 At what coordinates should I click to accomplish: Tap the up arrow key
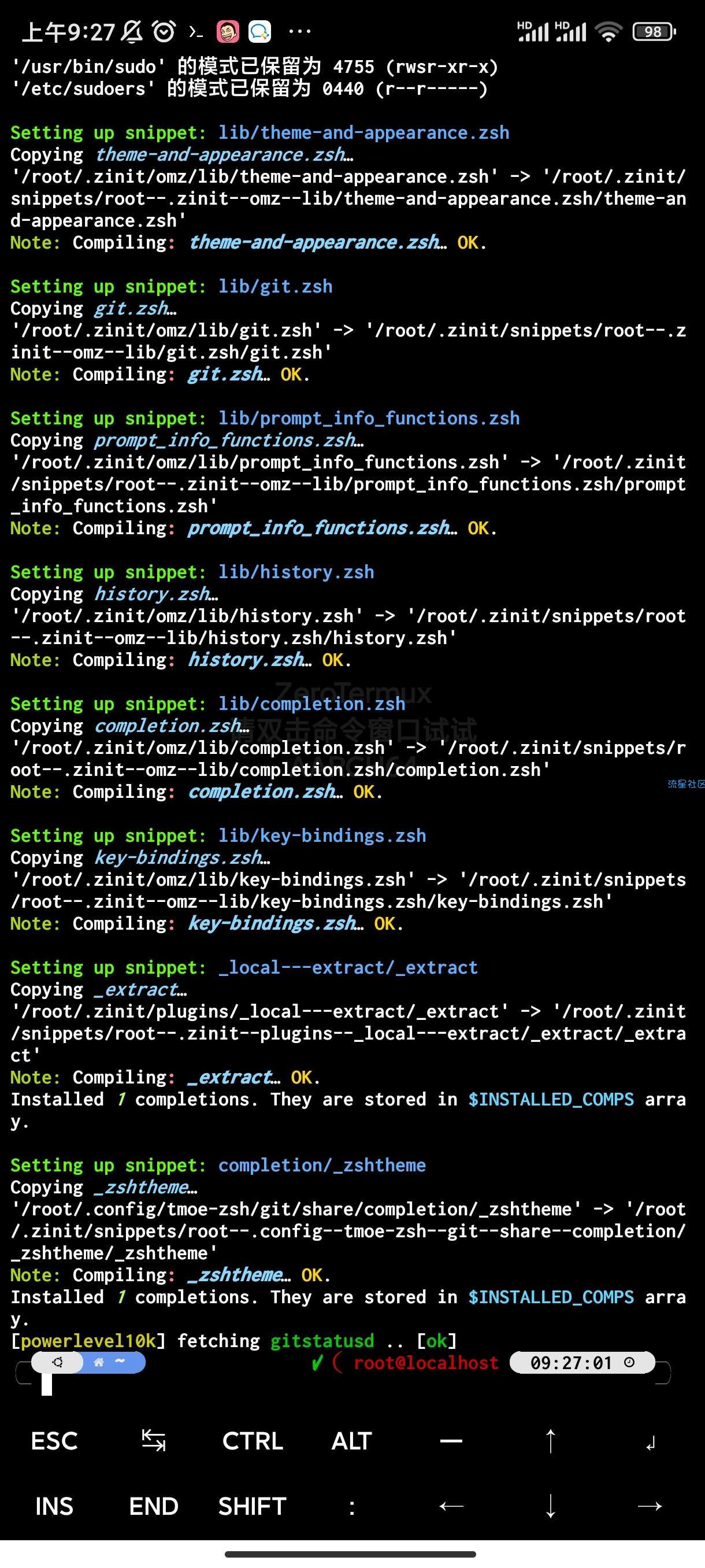tap(550, 1441)
